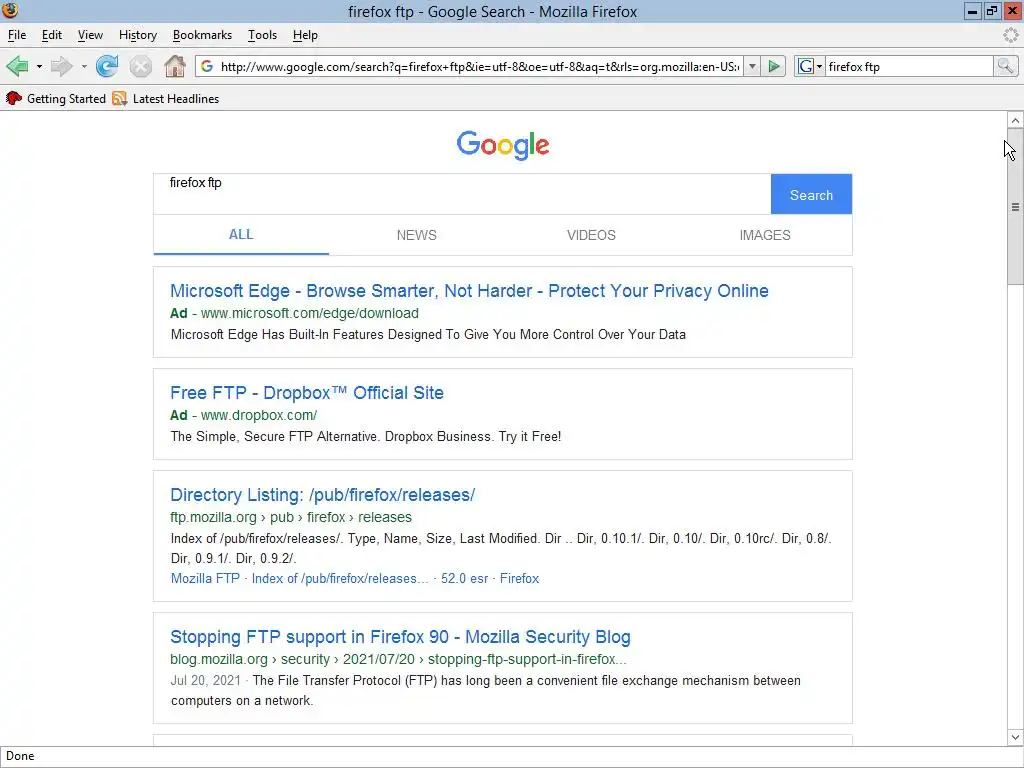The height and width of the screenshot is (768, 1024).
Task: Click the Latest Headlines bookmark label
Action: [176, 99]
